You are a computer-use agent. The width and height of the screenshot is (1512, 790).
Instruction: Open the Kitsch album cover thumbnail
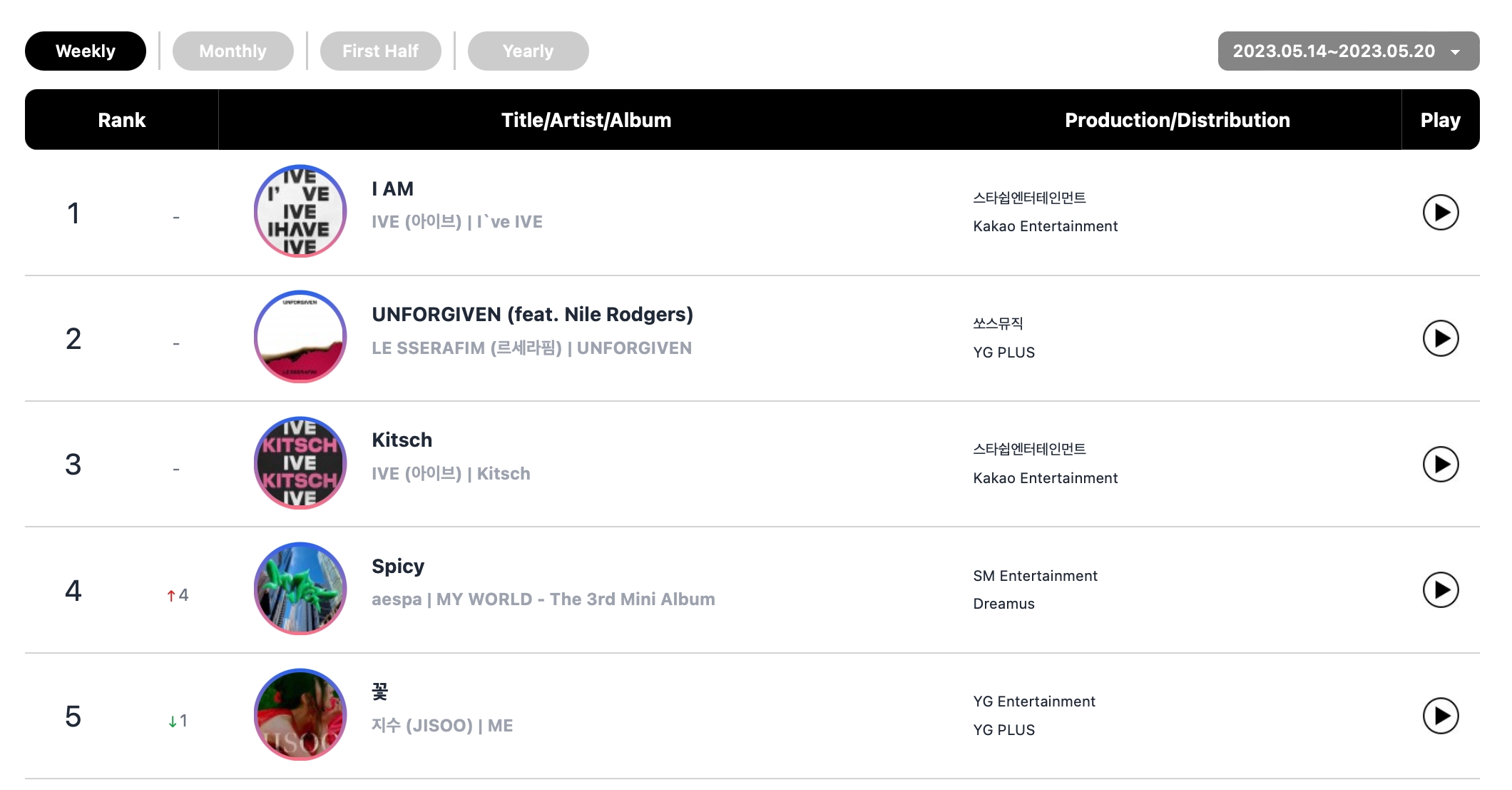[x=300, y=463]
